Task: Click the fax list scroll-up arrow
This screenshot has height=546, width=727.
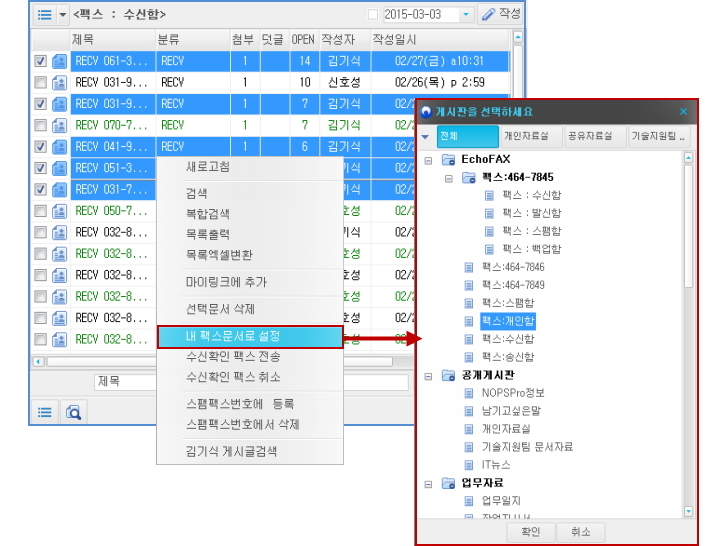Action: (518, 37)
